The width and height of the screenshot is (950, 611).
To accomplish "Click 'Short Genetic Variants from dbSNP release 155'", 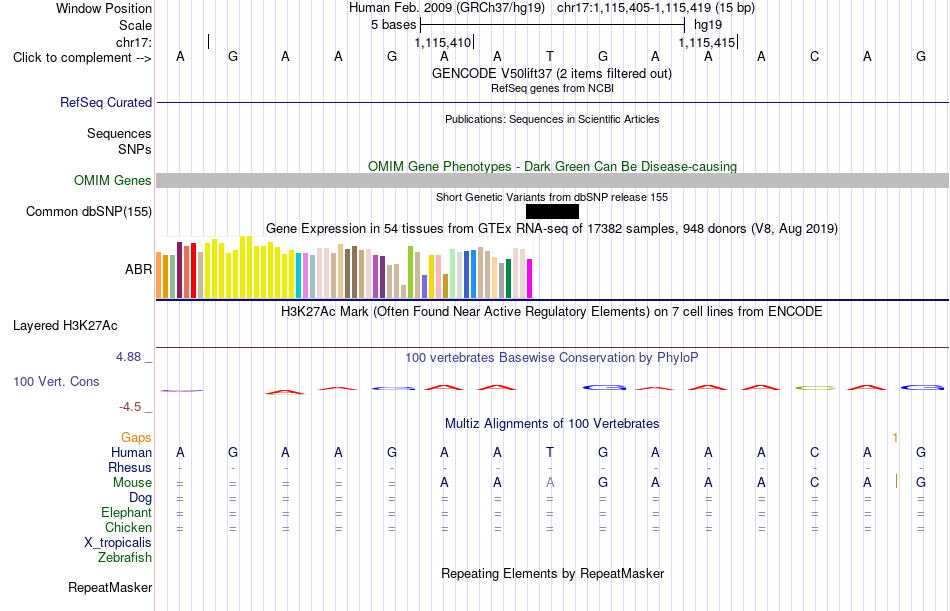I will 552,197.
